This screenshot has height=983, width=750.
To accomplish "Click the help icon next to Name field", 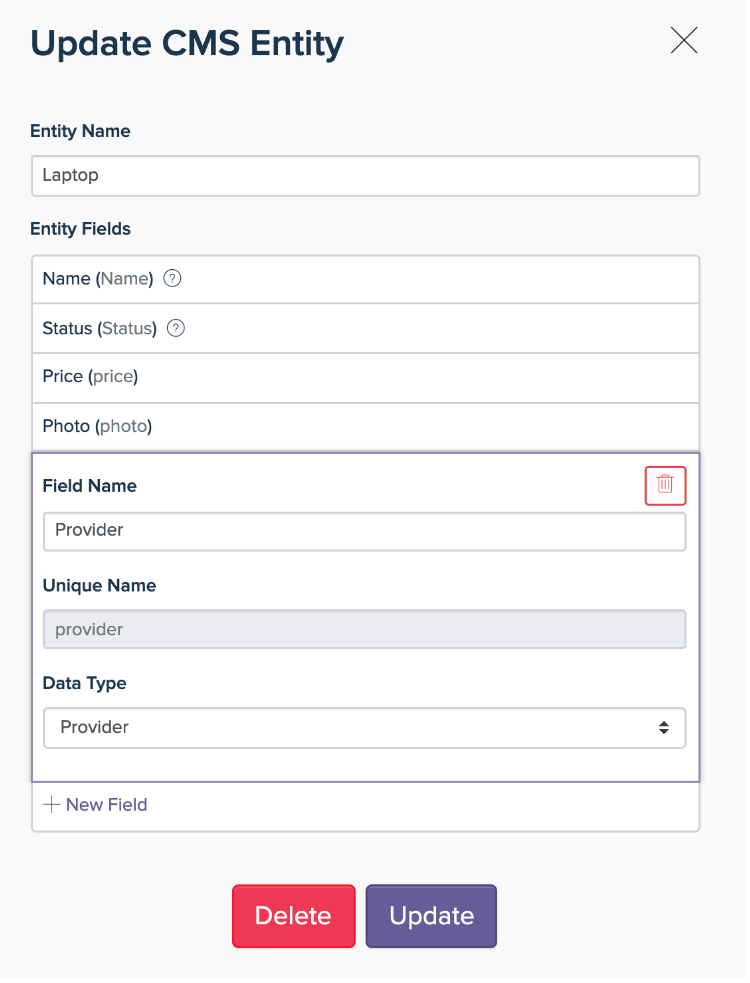I will tap(172, 279).
